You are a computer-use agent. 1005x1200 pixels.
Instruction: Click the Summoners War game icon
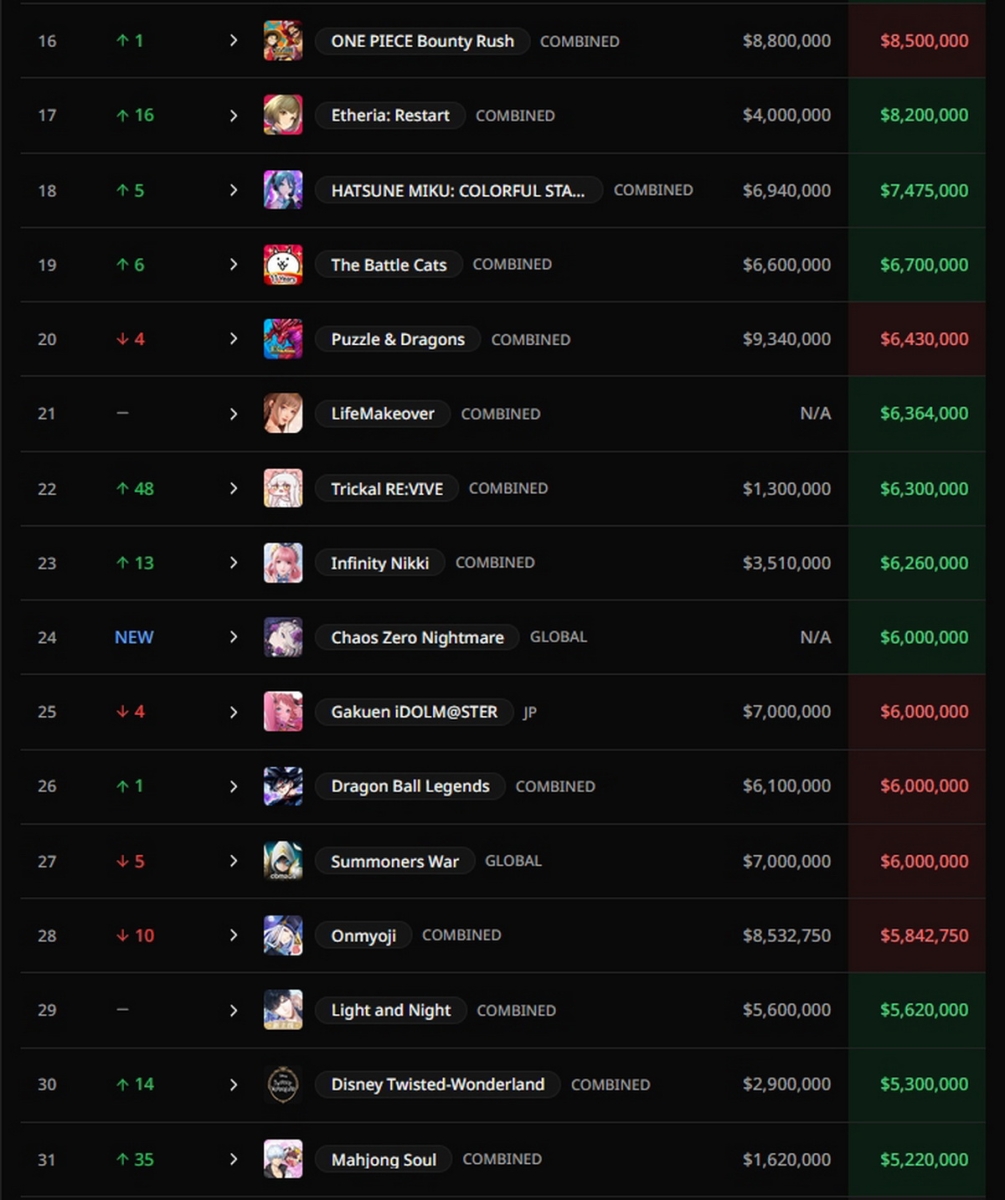283,861
